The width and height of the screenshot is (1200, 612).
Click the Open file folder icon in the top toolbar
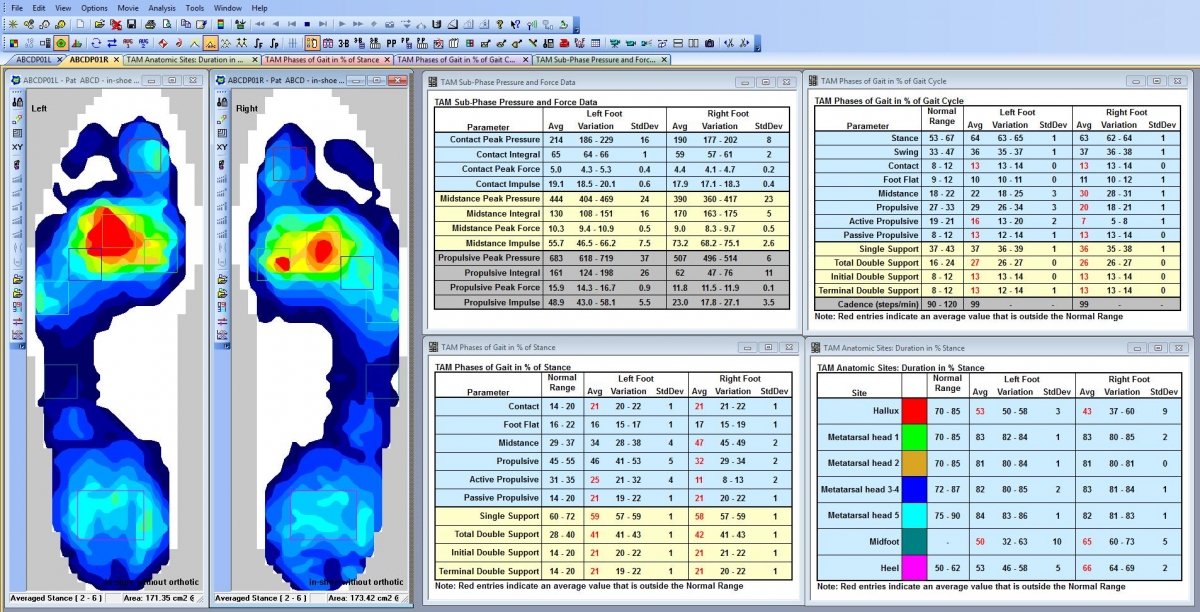click(x=100, y=24)
